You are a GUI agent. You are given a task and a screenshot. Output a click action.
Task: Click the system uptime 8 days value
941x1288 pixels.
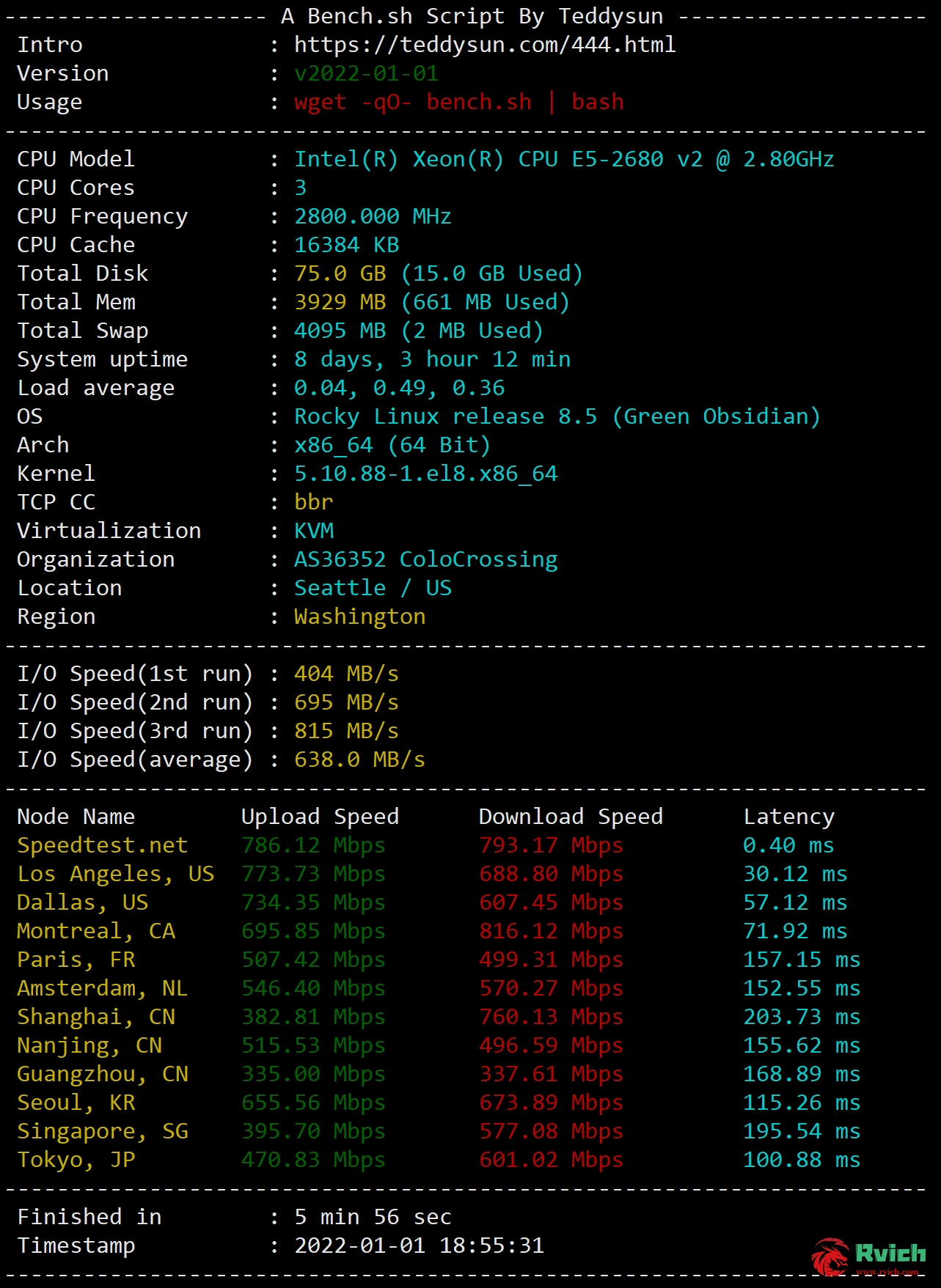(432, 359)
